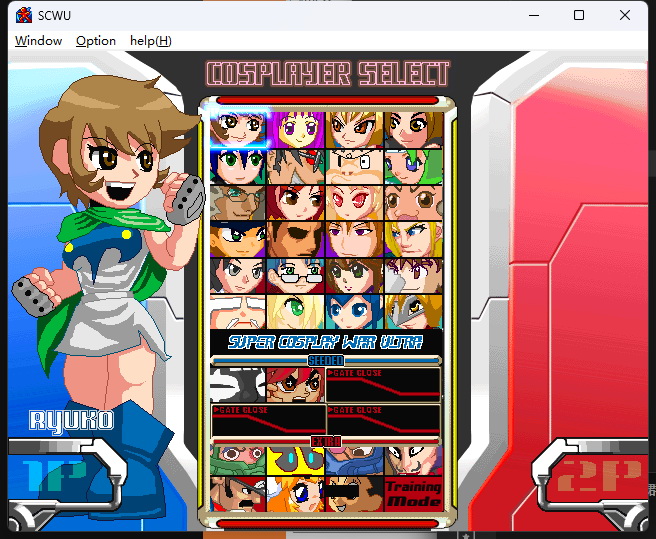
Task: Pick the censored-eyes character in extra row
Action: click(x=354, y=494)
